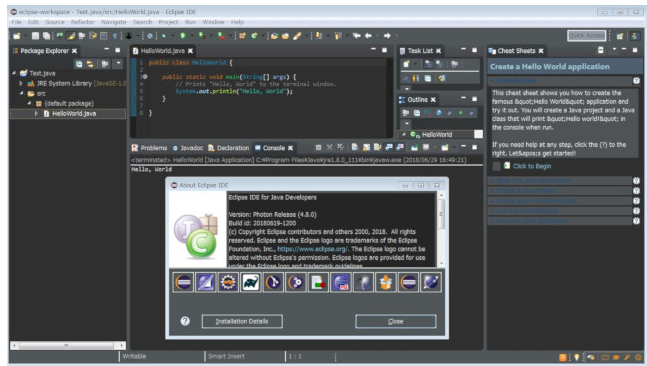Image resolution: width=647 pixels, height=366 pixels.
Task: Click Open Perspective icon near Quick Access
Action: [x=620, y=36]
